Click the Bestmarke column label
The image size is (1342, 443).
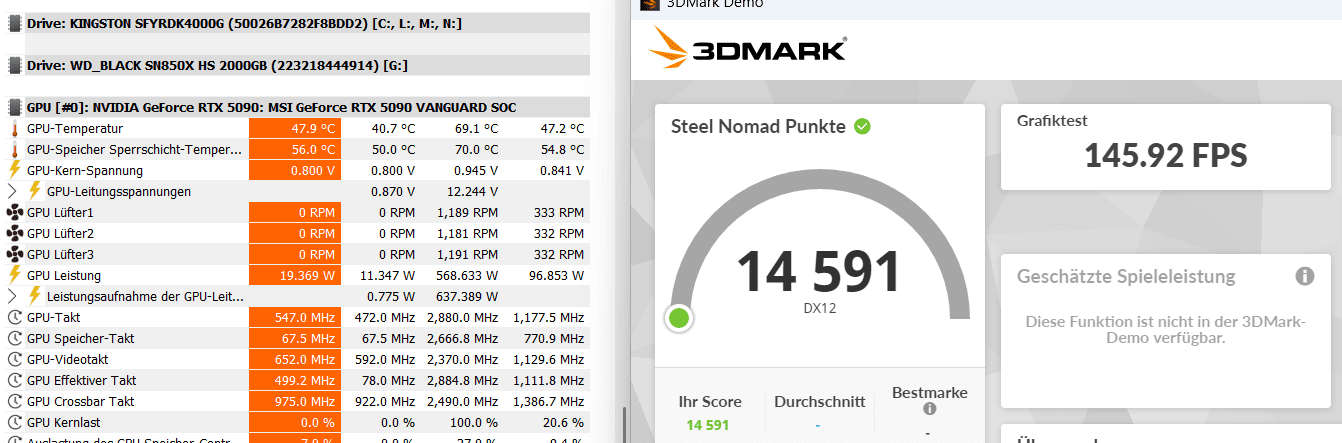[x=929, y=393]
